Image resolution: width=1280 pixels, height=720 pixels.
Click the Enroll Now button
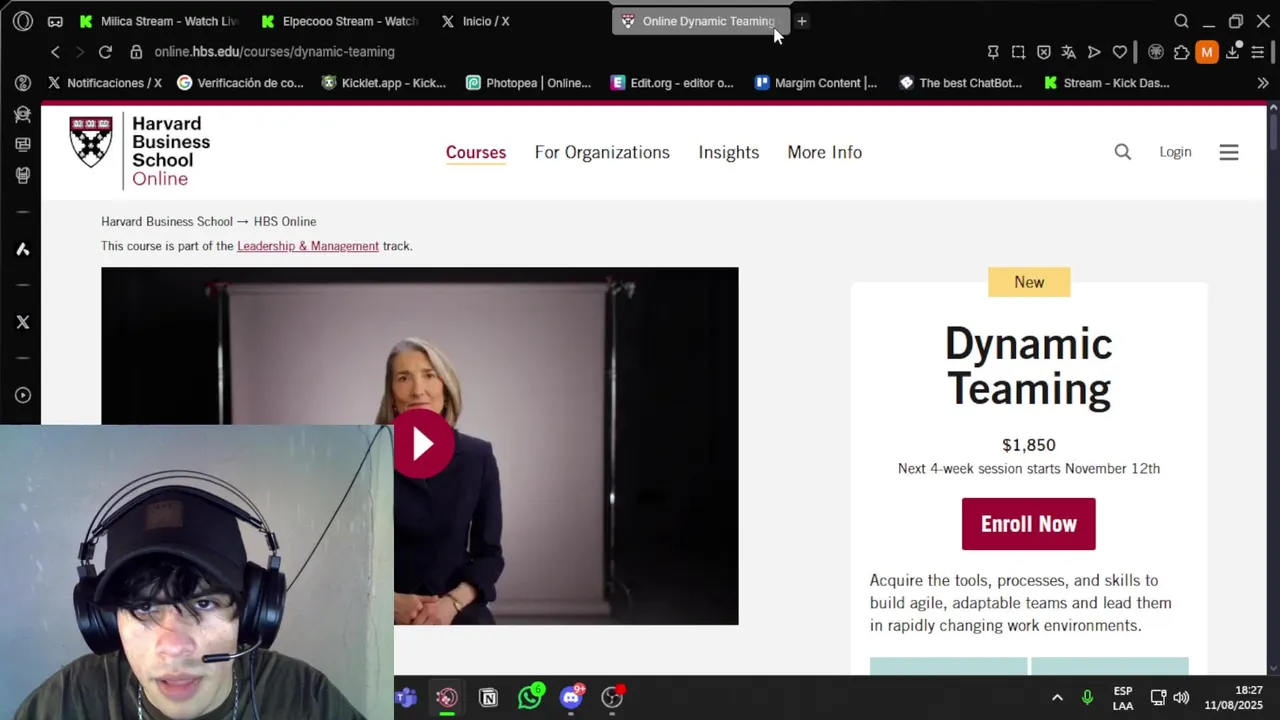point(1028,524)
